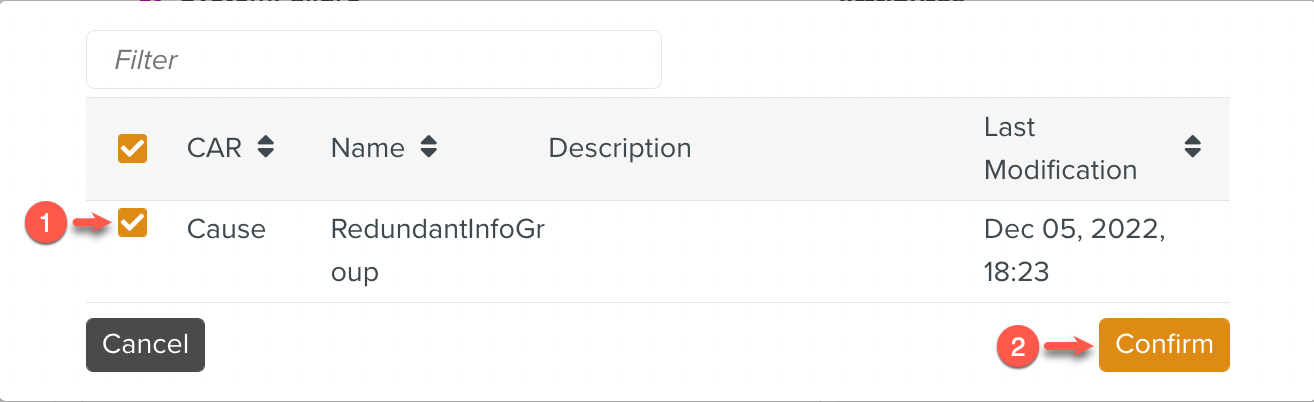Click the CAR column header label

pyautogui.click(x=214, y=149)
